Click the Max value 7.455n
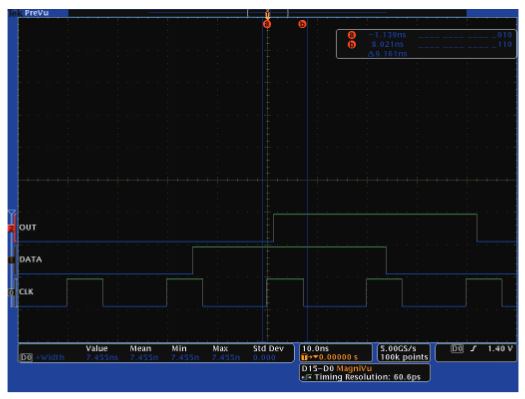Image resolution: width=525 pixels, height=399 pixels. tap(226, 357)
